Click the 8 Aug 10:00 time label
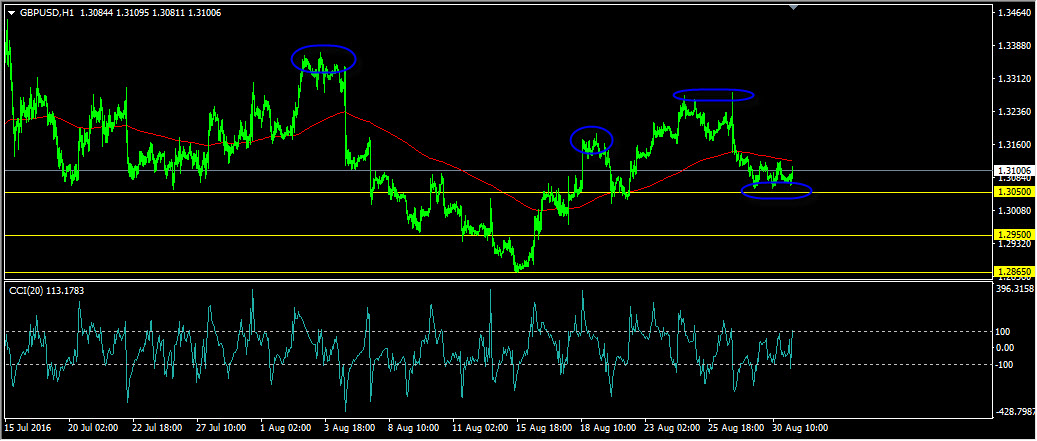This screenshot has height=441, width=1037. coord(414,428)
